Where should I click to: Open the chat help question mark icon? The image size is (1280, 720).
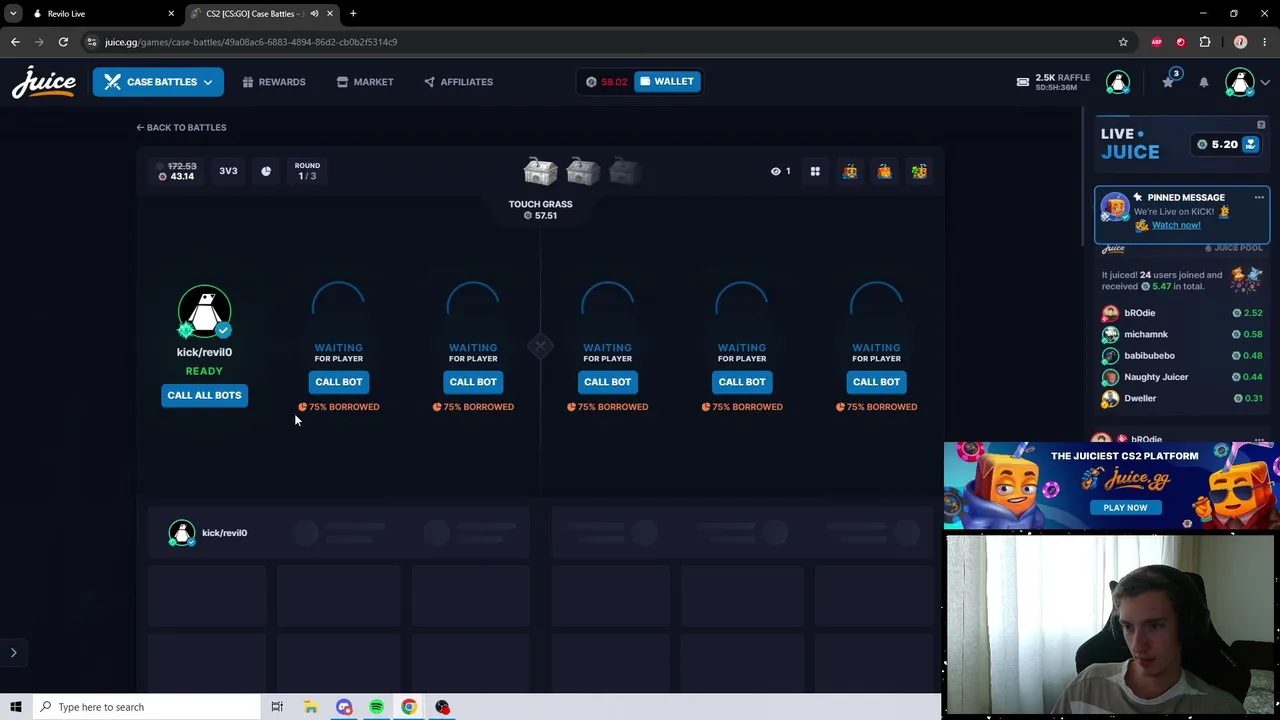(1261, 125)
